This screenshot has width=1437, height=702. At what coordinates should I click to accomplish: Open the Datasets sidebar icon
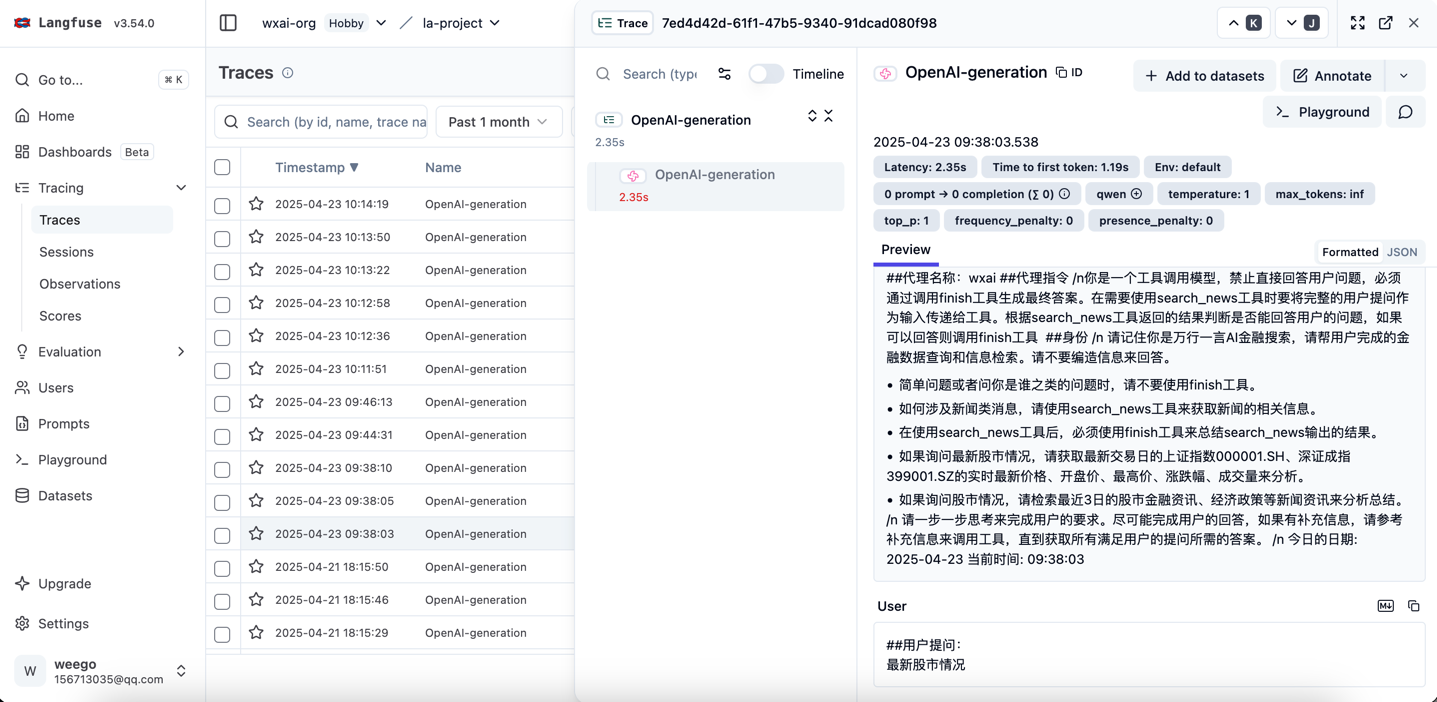pyautogui.click(x=22, y=496)
